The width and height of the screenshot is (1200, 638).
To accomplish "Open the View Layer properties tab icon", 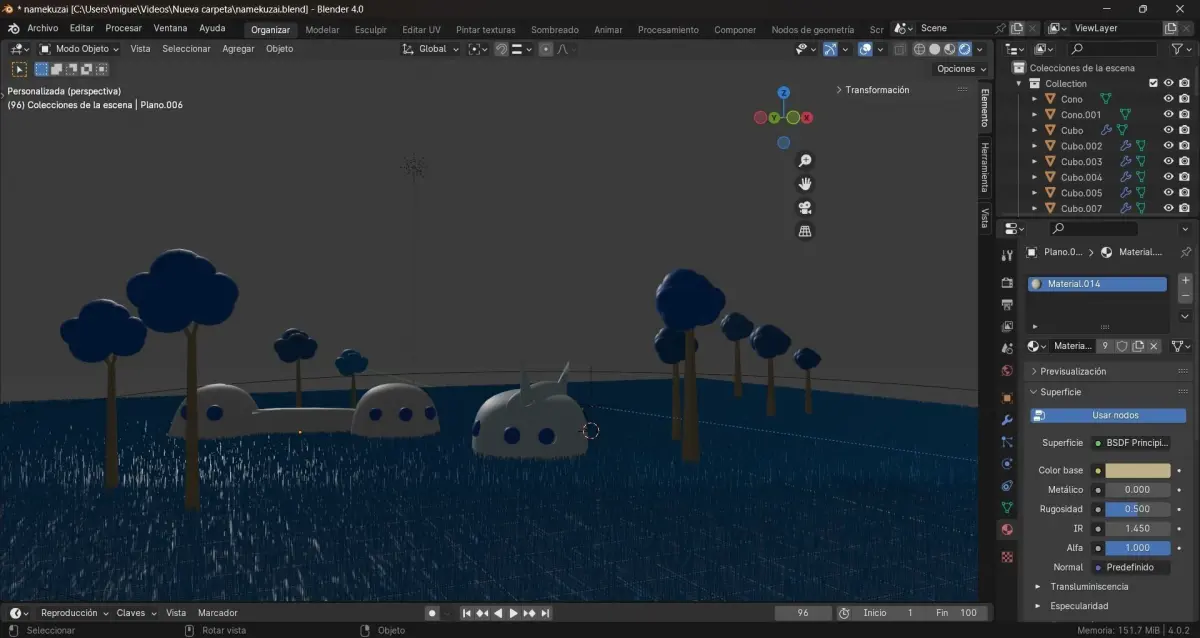I will (x=1007, y=326).
